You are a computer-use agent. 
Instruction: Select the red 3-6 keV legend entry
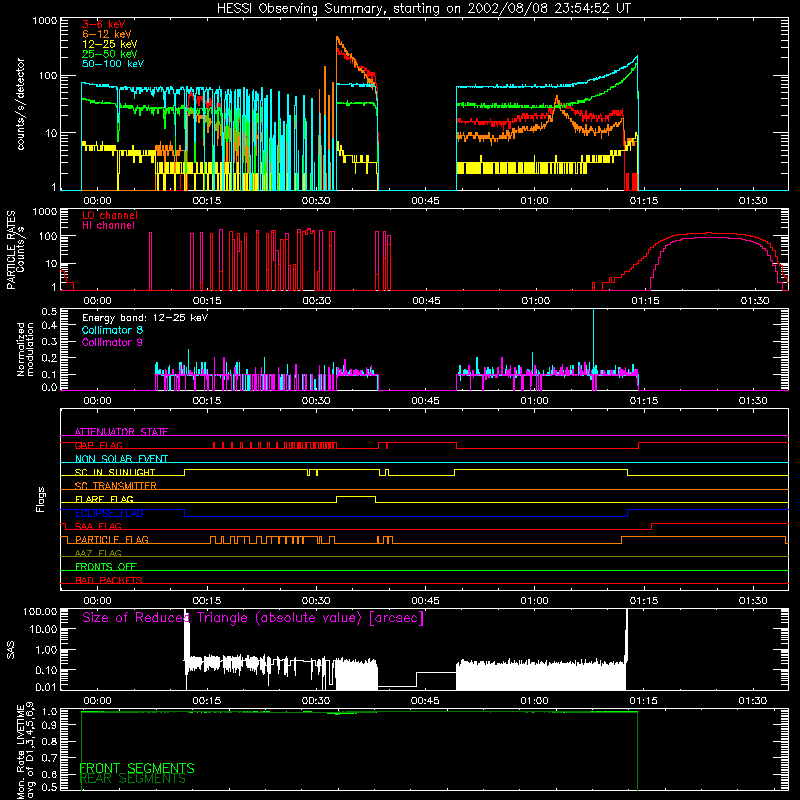[x=104, y=24]
